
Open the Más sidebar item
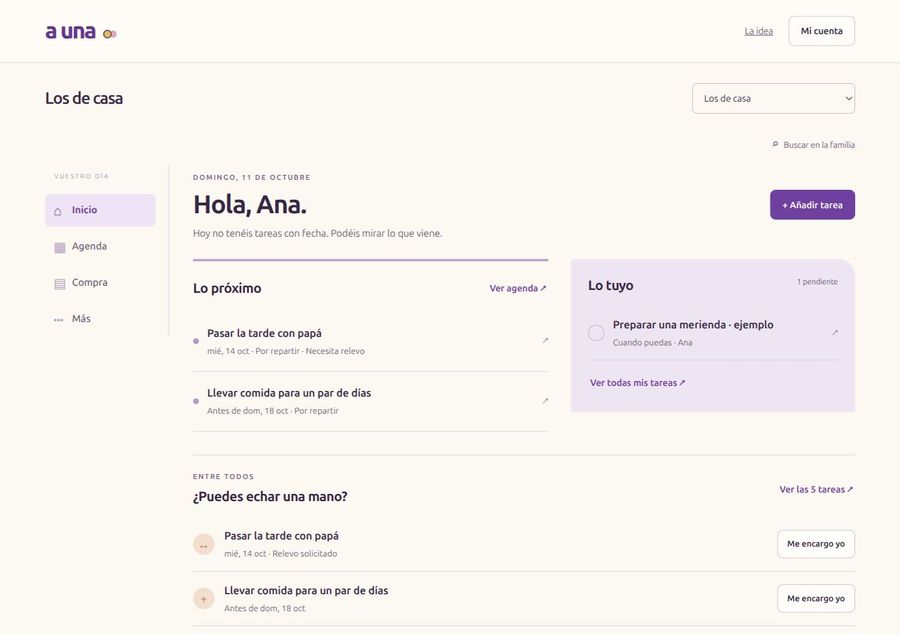point(100,319)
